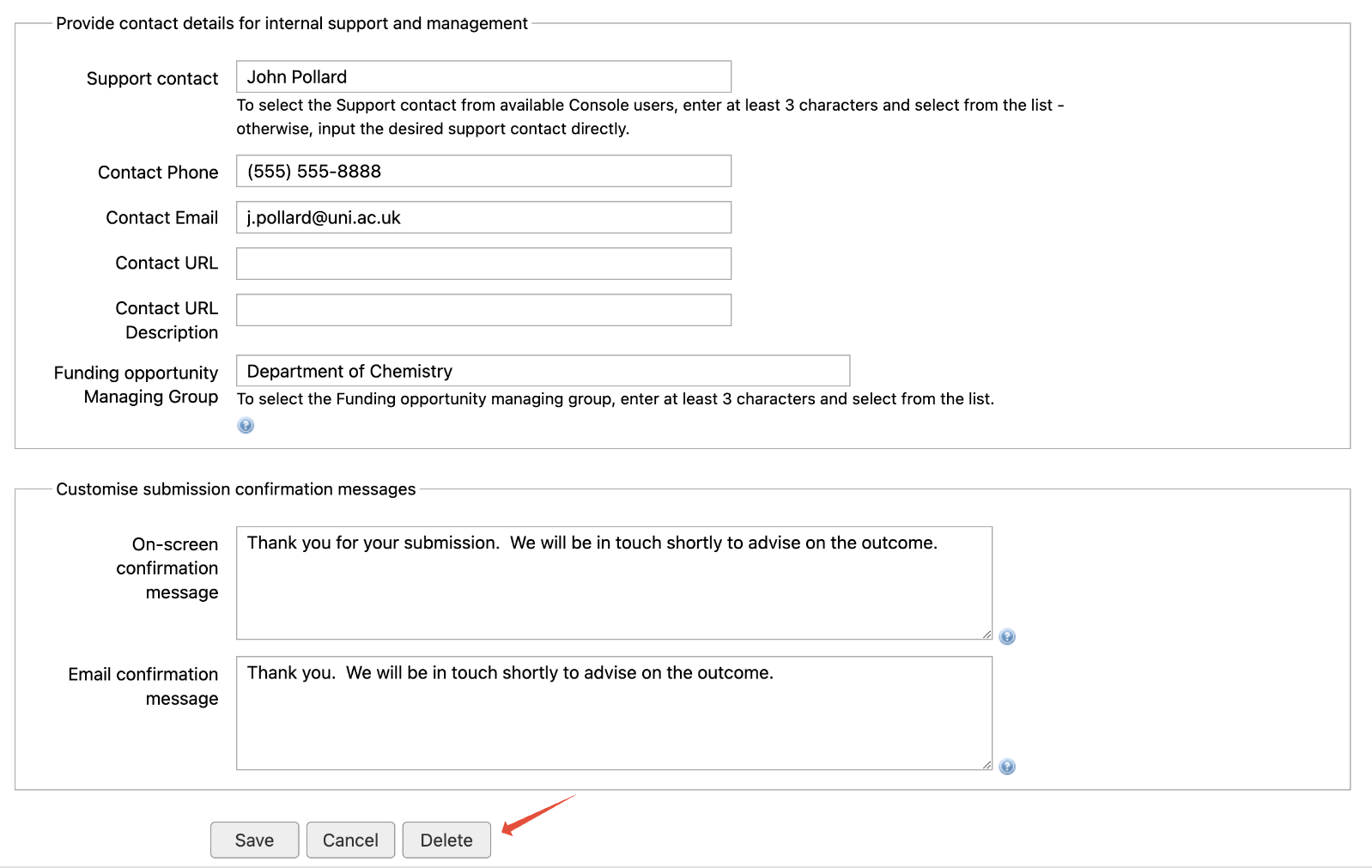Click the Contact Phone input field

pos(483,172)
